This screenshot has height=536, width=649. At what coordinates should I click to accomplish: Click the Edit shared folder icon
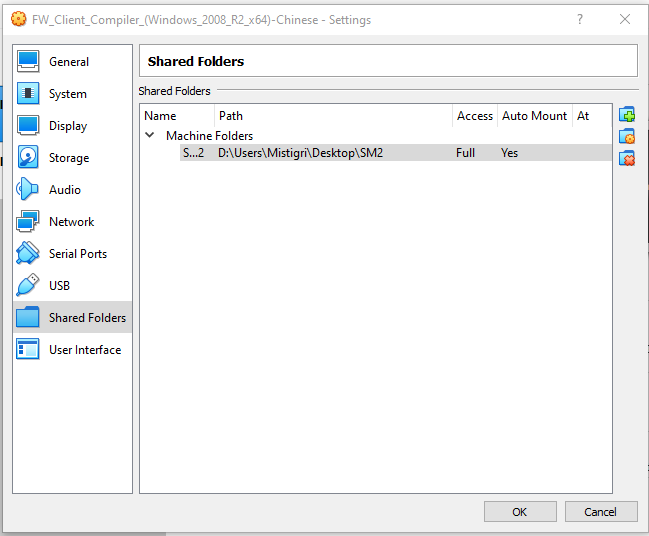coord(627,137)
